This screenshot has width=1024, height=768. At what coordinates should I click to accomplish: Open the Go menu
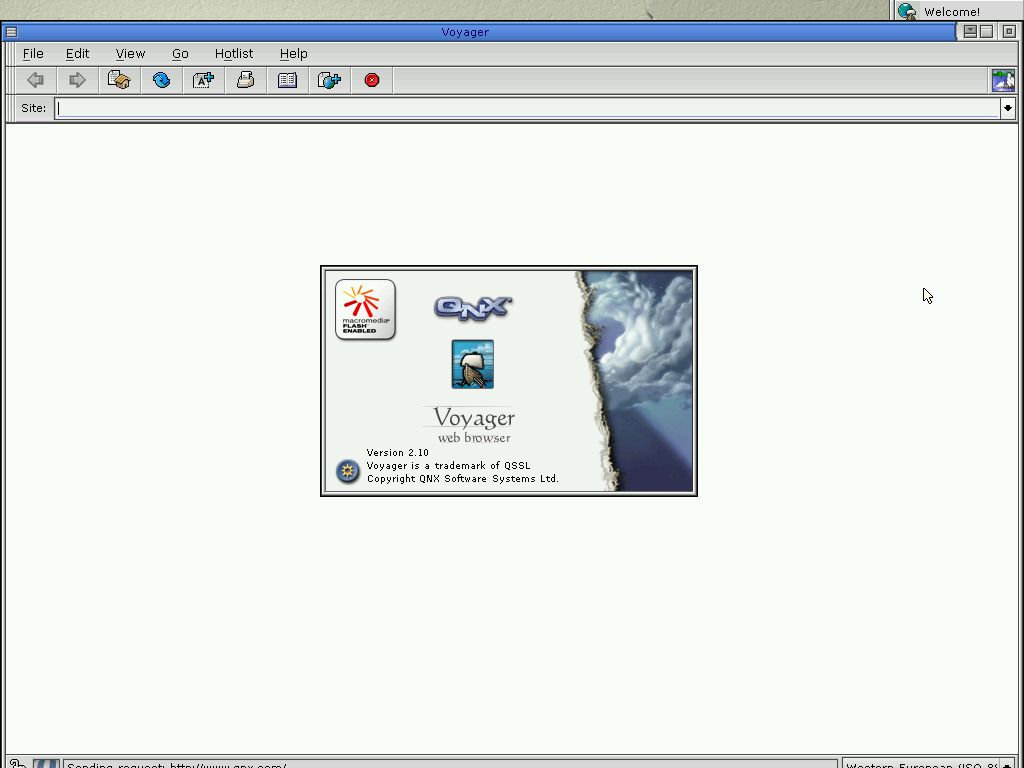180,54
